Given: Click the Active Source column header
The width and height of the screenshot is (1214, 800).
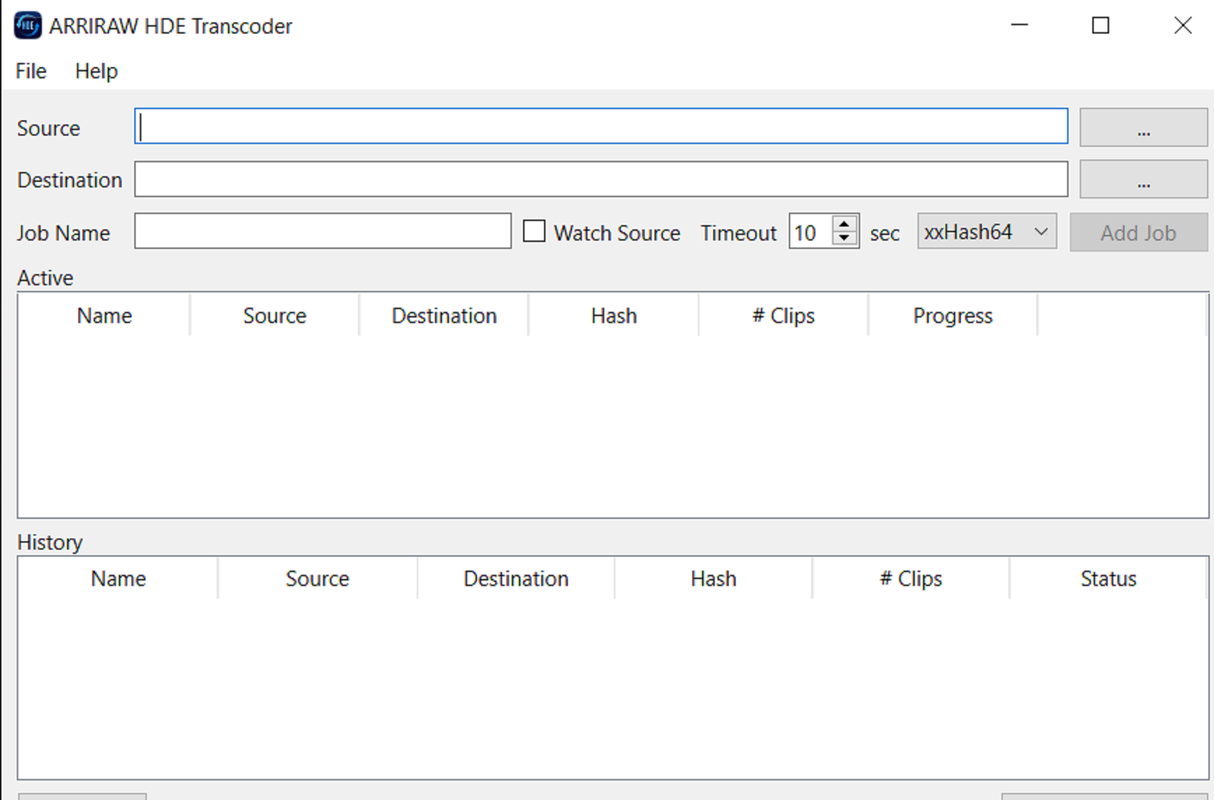Looking at the screenshot, I should click(274, 316).
